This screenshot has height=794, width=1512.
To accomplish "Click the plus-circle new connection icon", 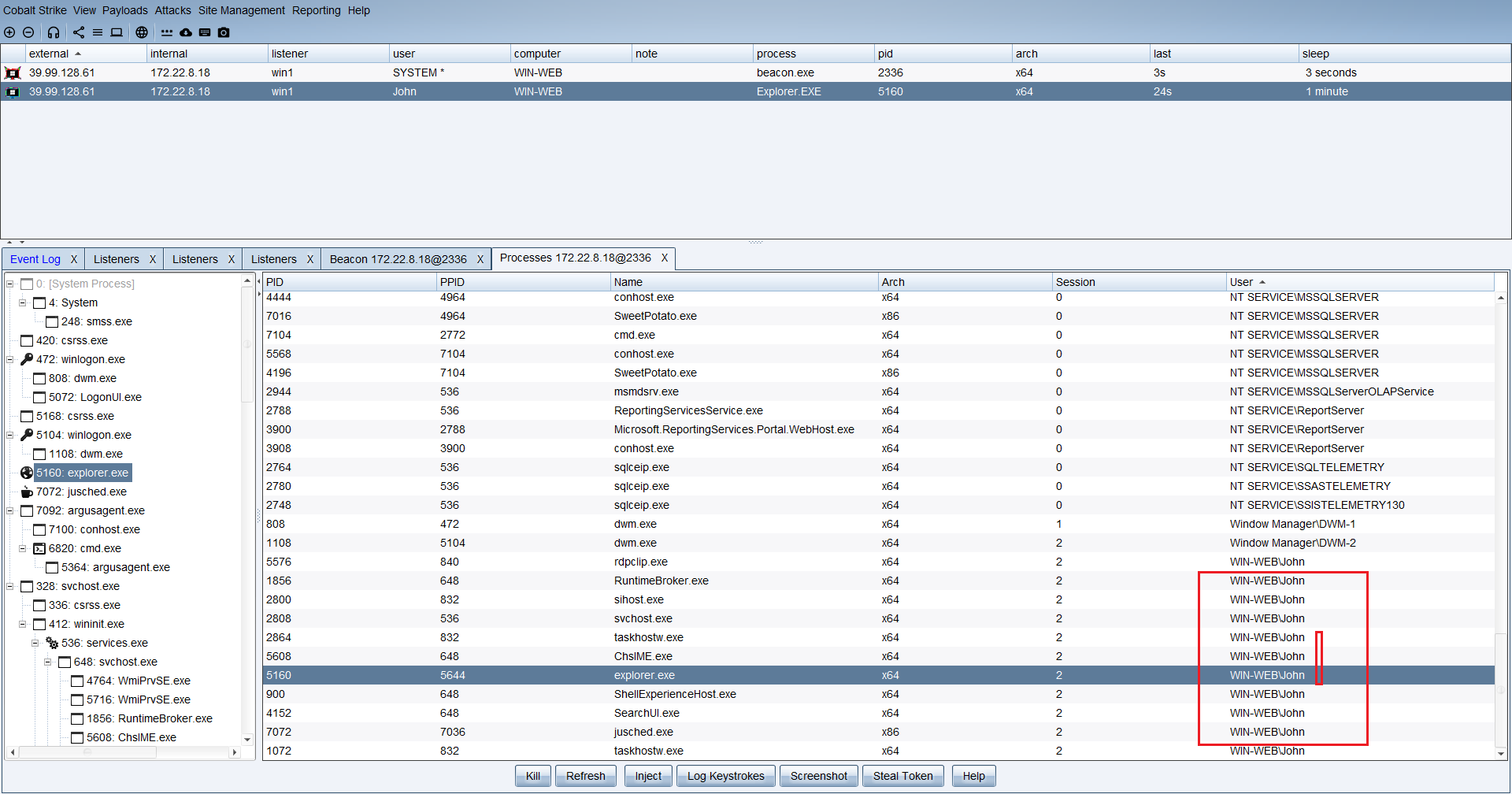I will coord(9,32).
